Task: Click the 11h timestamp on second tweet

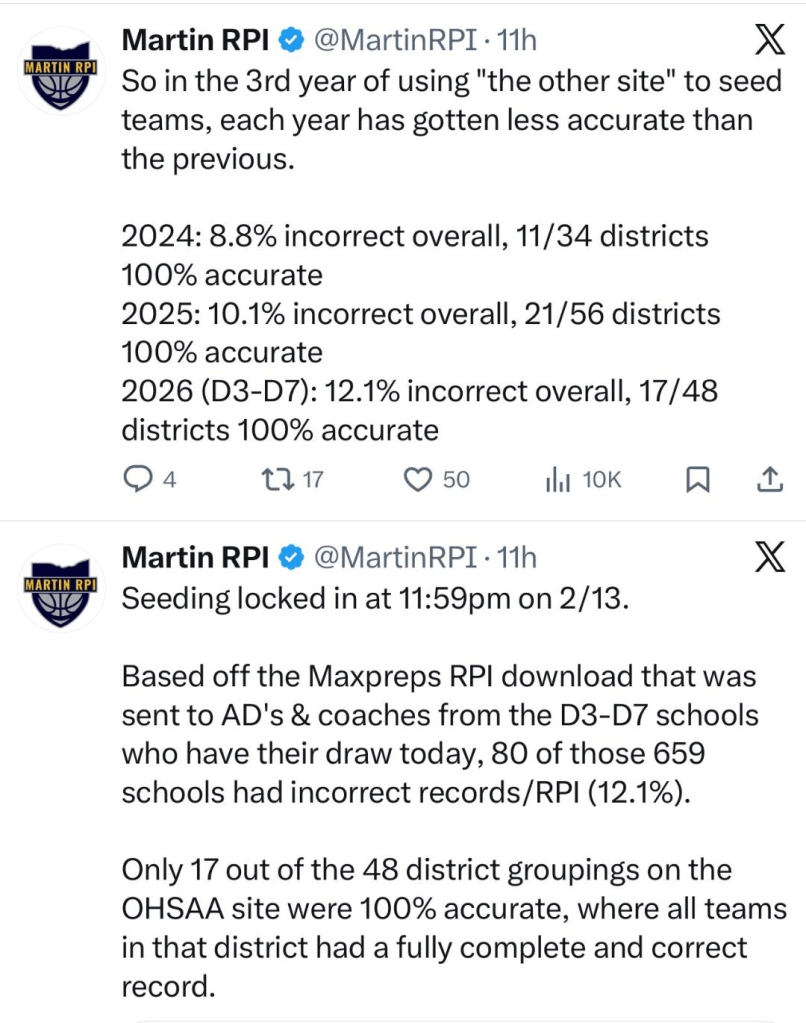Action: point(516,557)
